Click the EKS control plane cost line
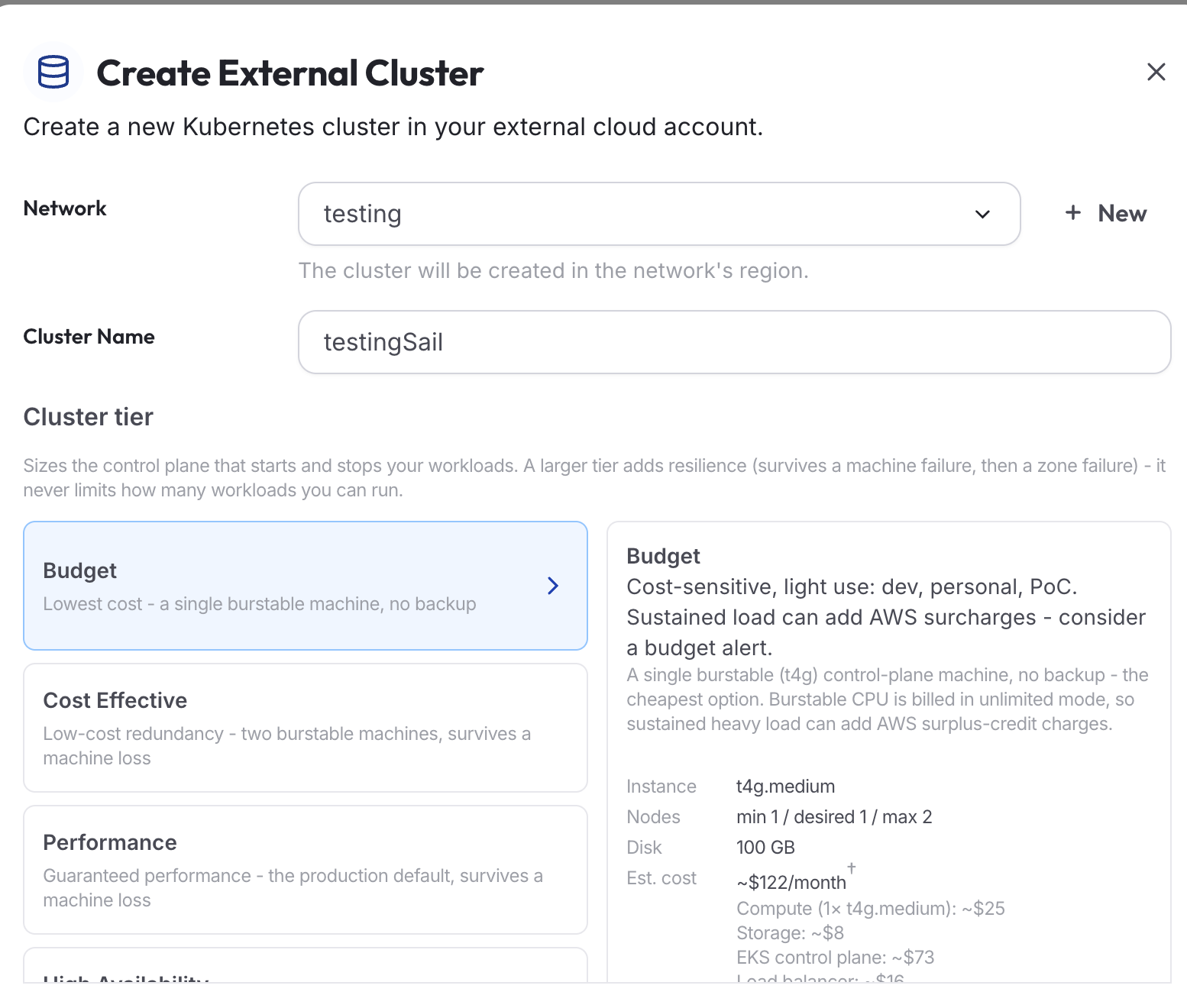Screen dimensions: 1187x1008 coord(835,958)
